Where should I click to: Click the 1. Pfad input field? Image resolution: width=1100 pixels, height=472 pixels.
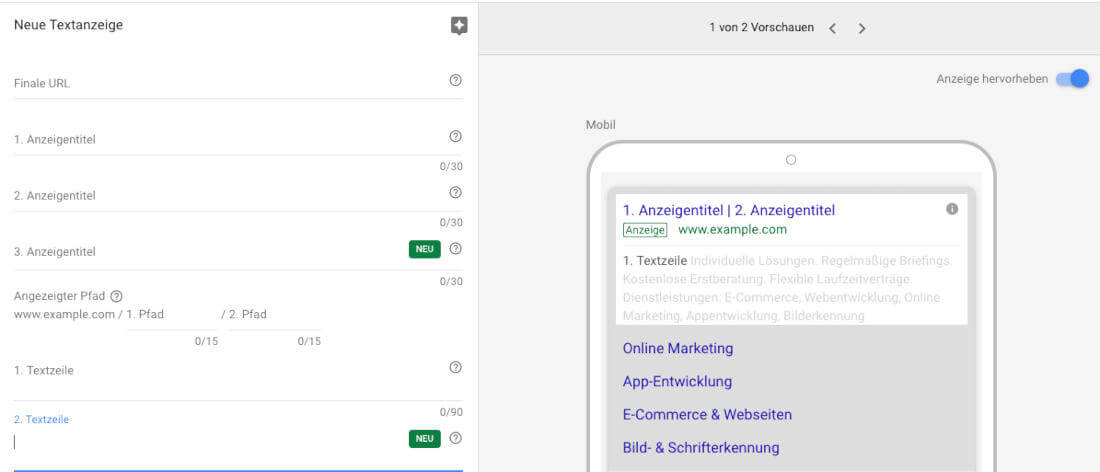click(x=173, y=315)
